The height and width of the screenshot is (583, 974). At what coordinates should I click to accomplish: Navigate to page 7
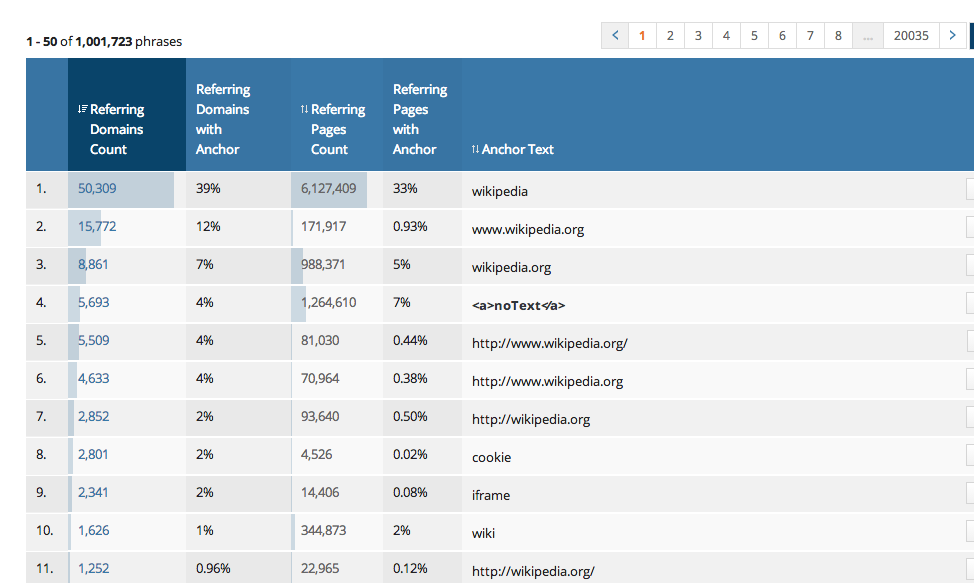click(x=810, y=35)
